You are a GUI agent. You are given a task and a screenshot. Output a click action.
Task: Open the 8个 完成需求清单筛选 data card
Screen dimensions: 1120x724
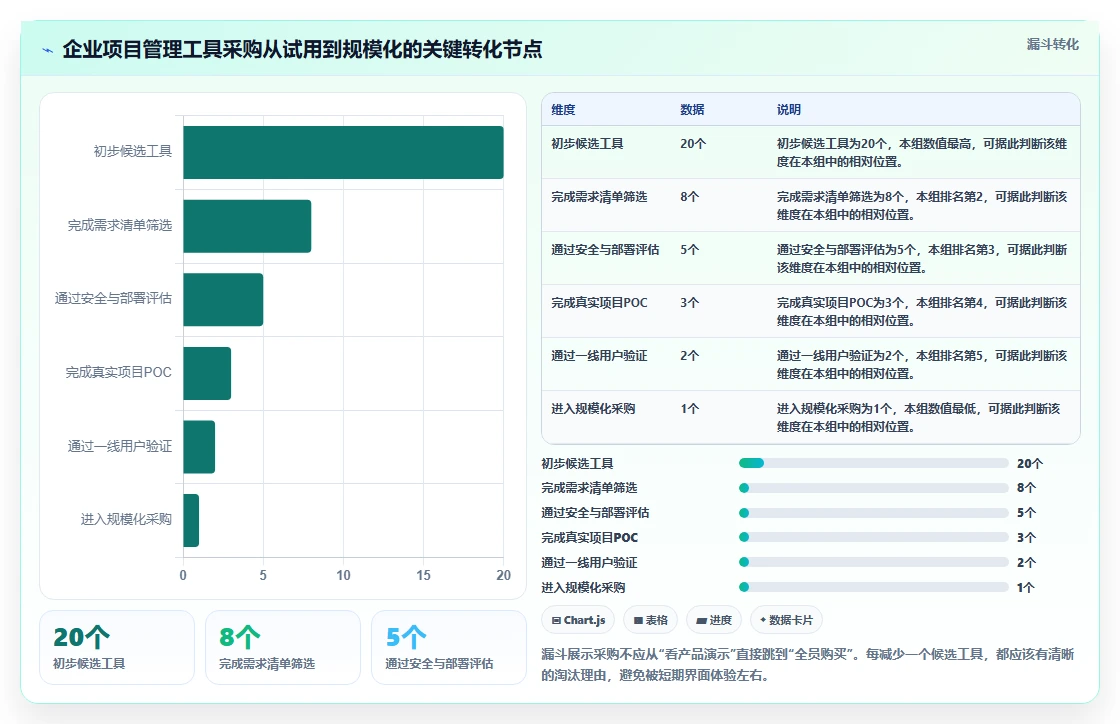(x=283, y=648)
